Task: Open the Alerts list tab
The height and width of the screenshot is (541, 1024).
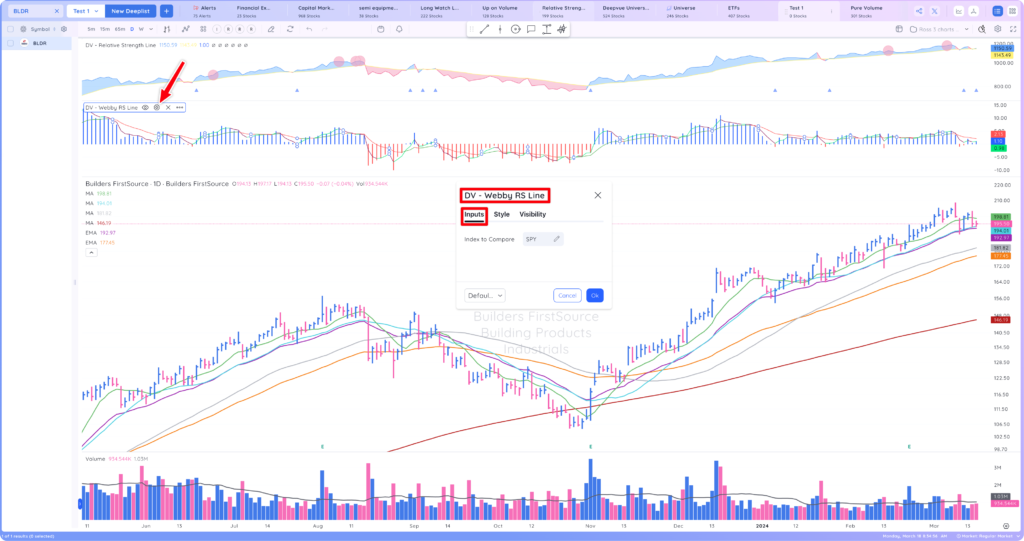Action: click(205, 11)
